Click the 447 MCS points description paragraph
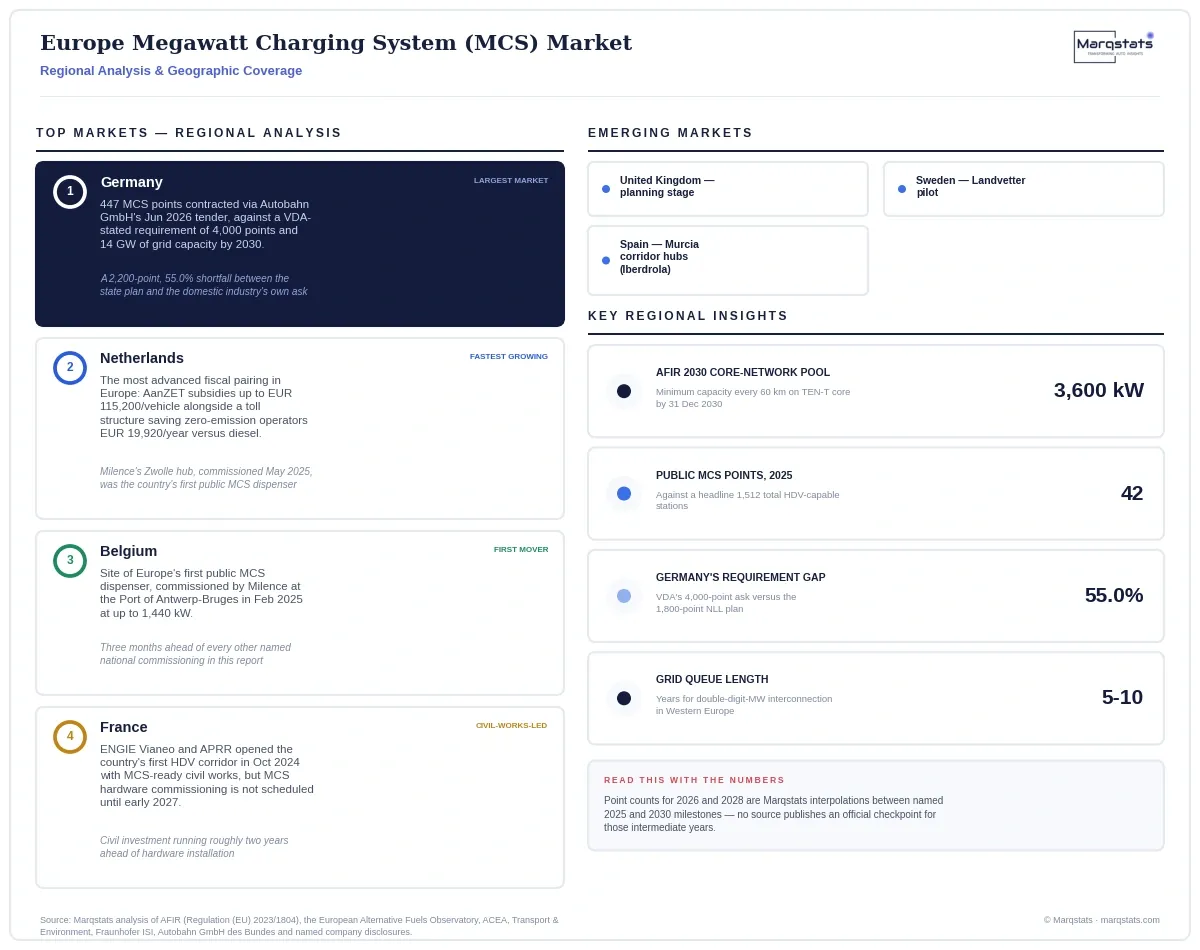1200x950 pixels. (206, 224)
